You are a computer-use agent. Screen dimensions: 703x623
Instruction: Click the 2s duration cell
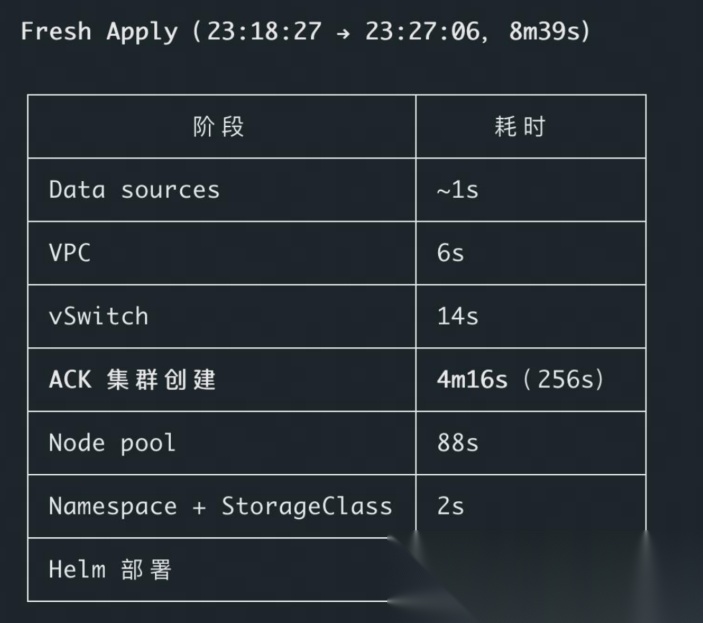click(x=451, y=506)
